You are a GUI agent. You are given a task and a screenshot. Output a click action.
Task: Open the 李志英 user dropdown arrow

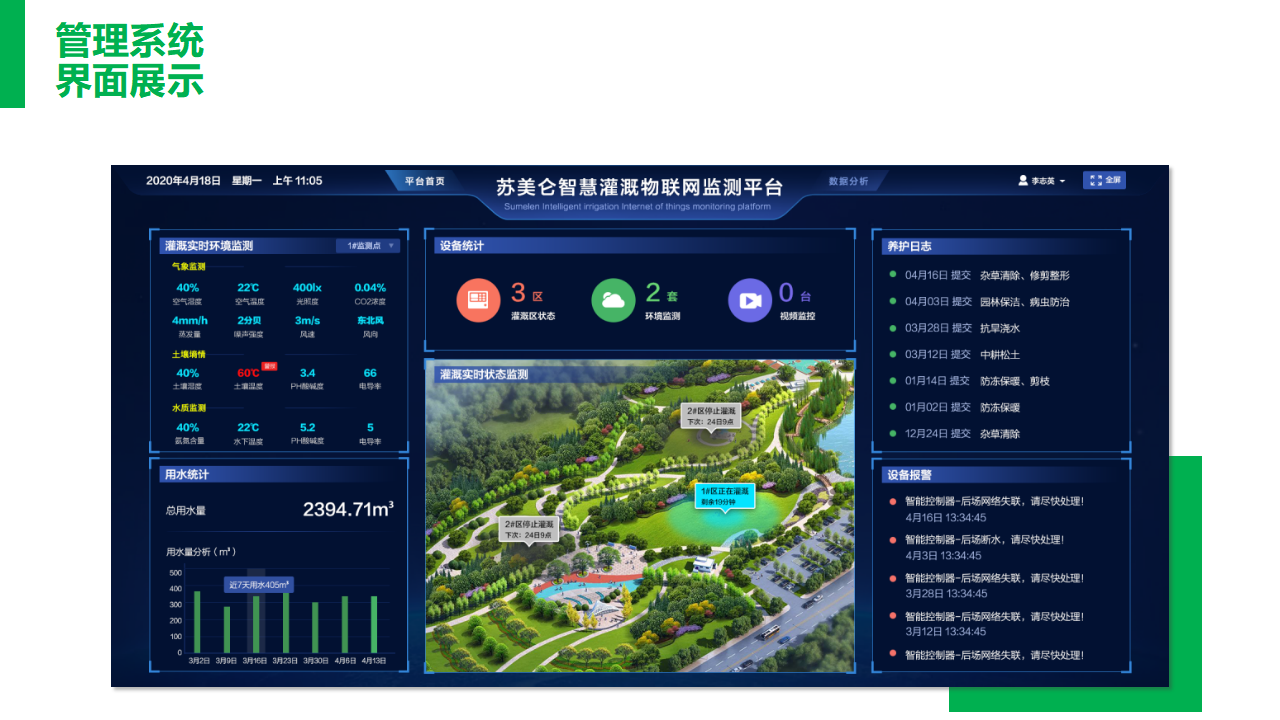1062,181
